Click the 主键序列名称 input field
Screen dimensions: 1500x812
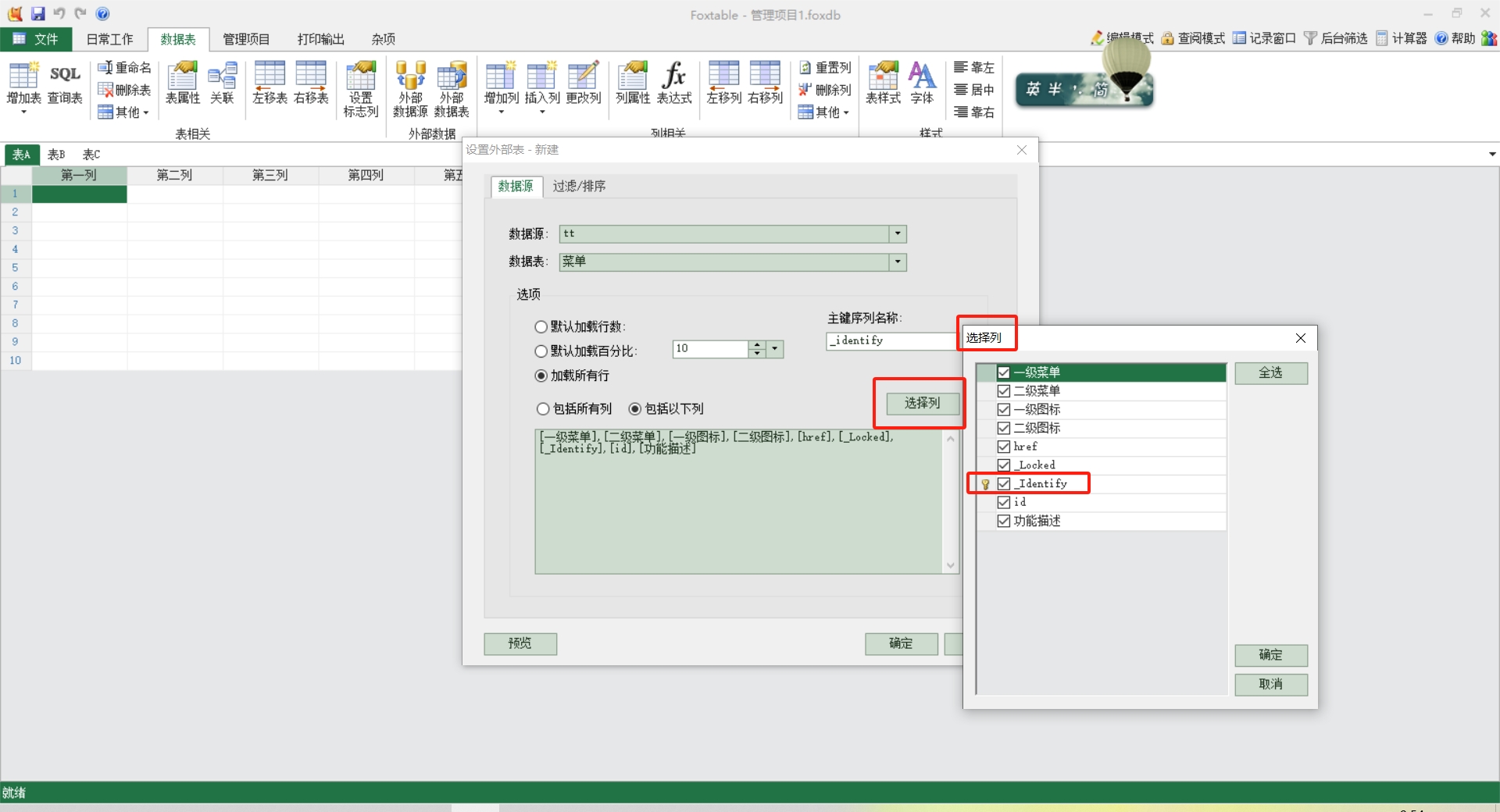click(891, 341)
